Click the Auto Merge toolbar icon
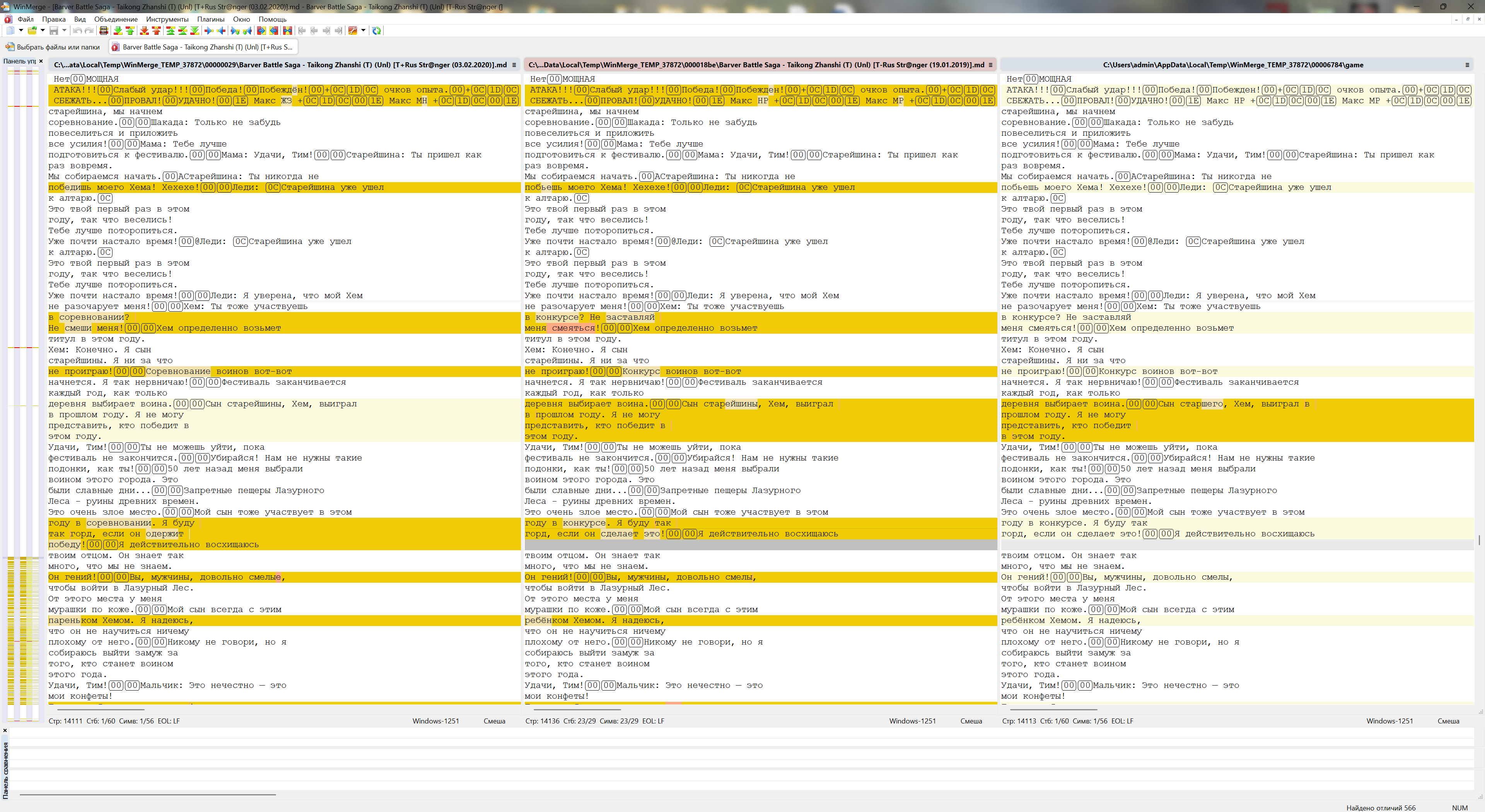Viewport: 1485px width, 812px height. click(x=288, y=31)
